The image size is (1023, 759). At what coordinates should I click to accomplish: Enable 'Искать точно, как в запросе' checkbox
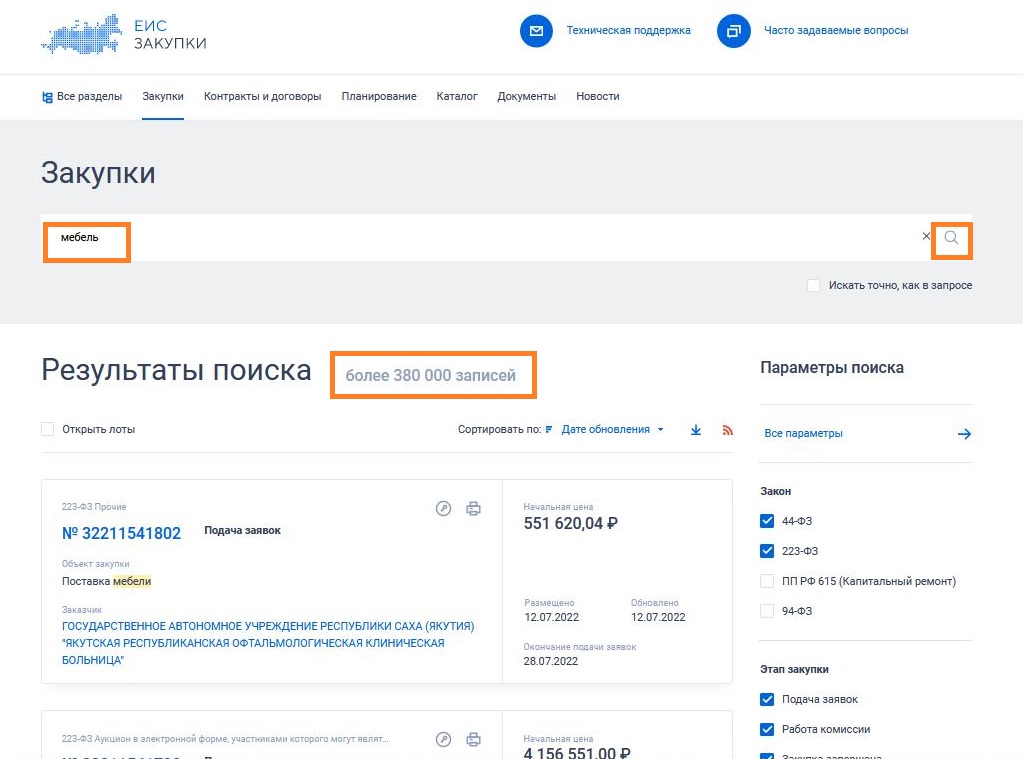[x=813, y=286]
